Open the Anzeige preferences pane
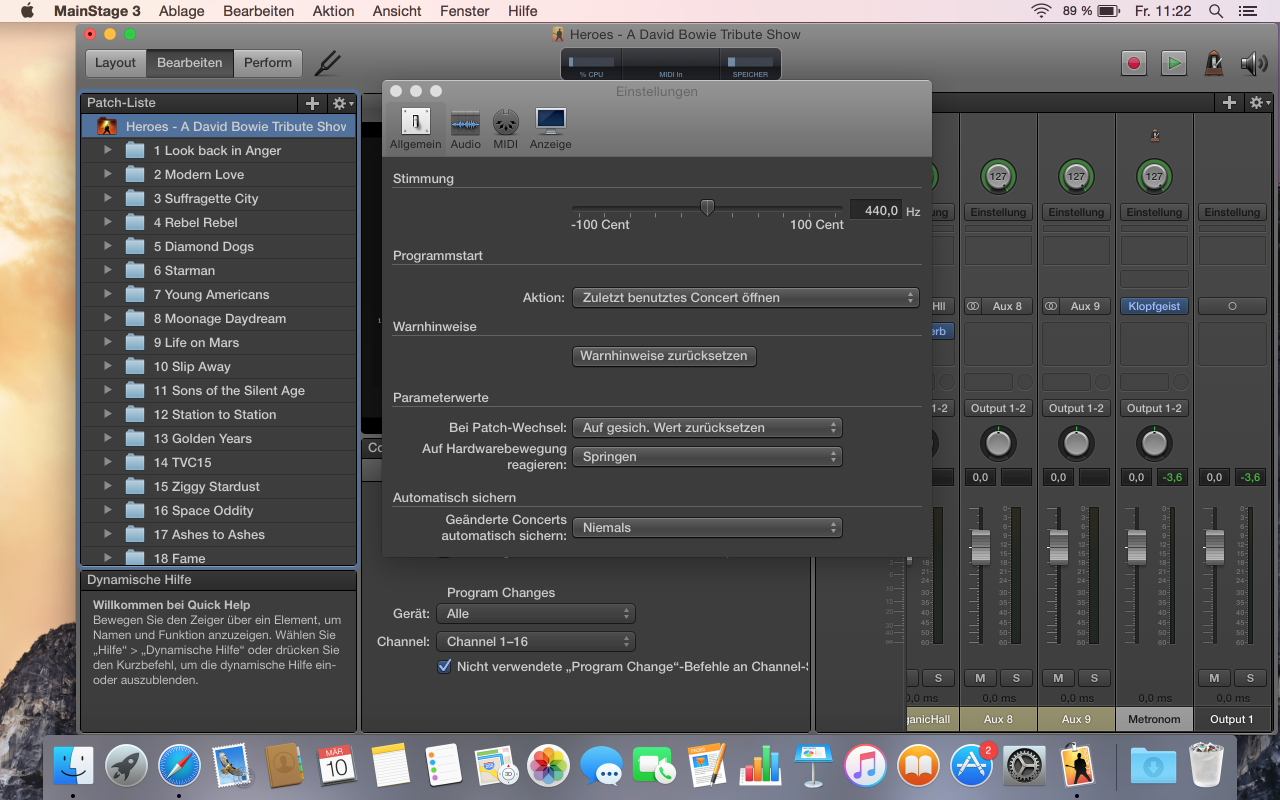The image size is (1280, 800). [551, 129]
